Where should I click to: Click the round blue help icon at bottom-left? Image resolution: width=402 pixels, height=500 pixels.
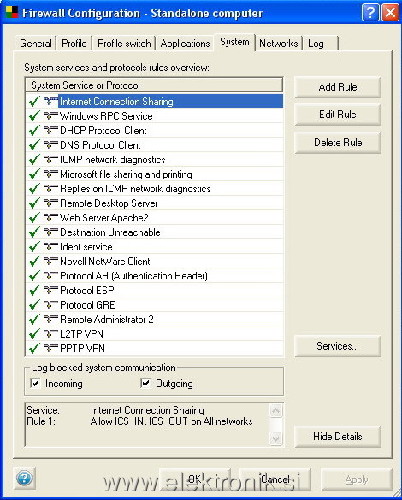coord(24,479)
